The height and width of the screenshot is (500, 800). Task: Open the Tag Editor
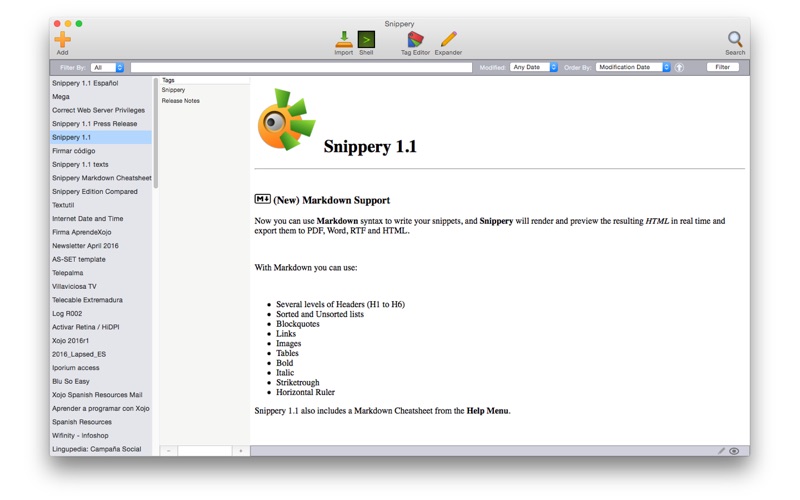pyautogui.click(x=415, y=39)
